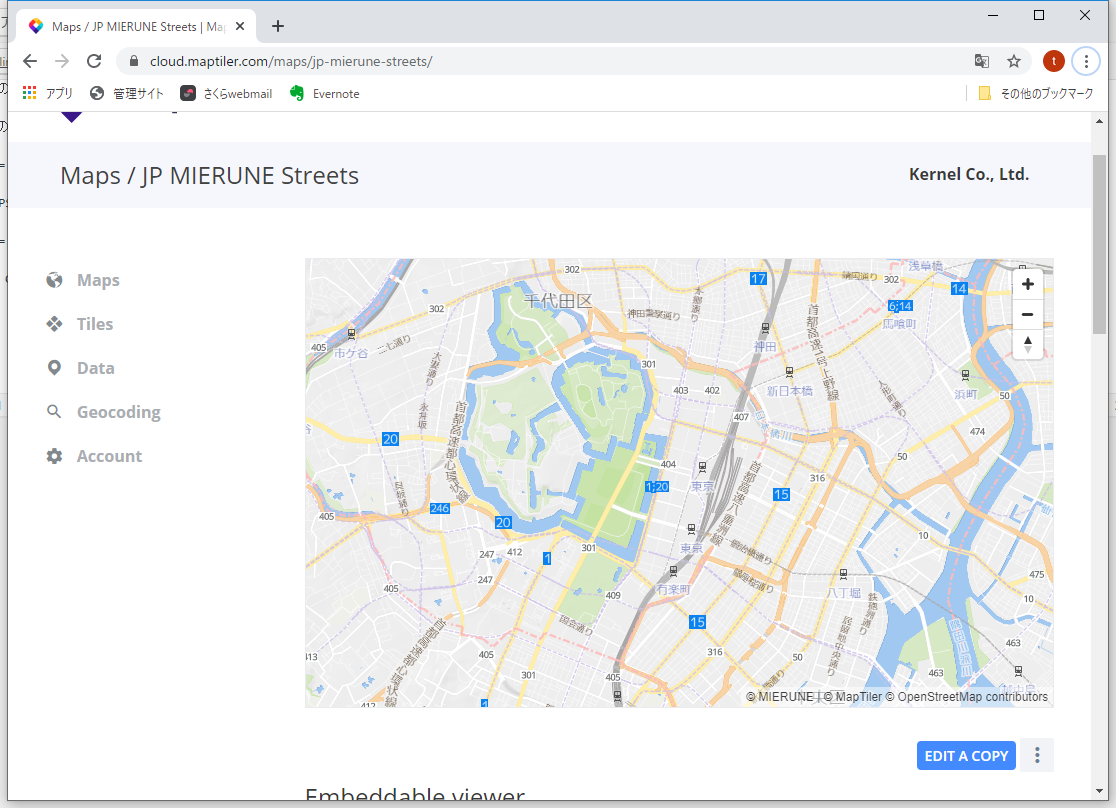Bookmark this page with star icon

click(x=1014, y=61)
